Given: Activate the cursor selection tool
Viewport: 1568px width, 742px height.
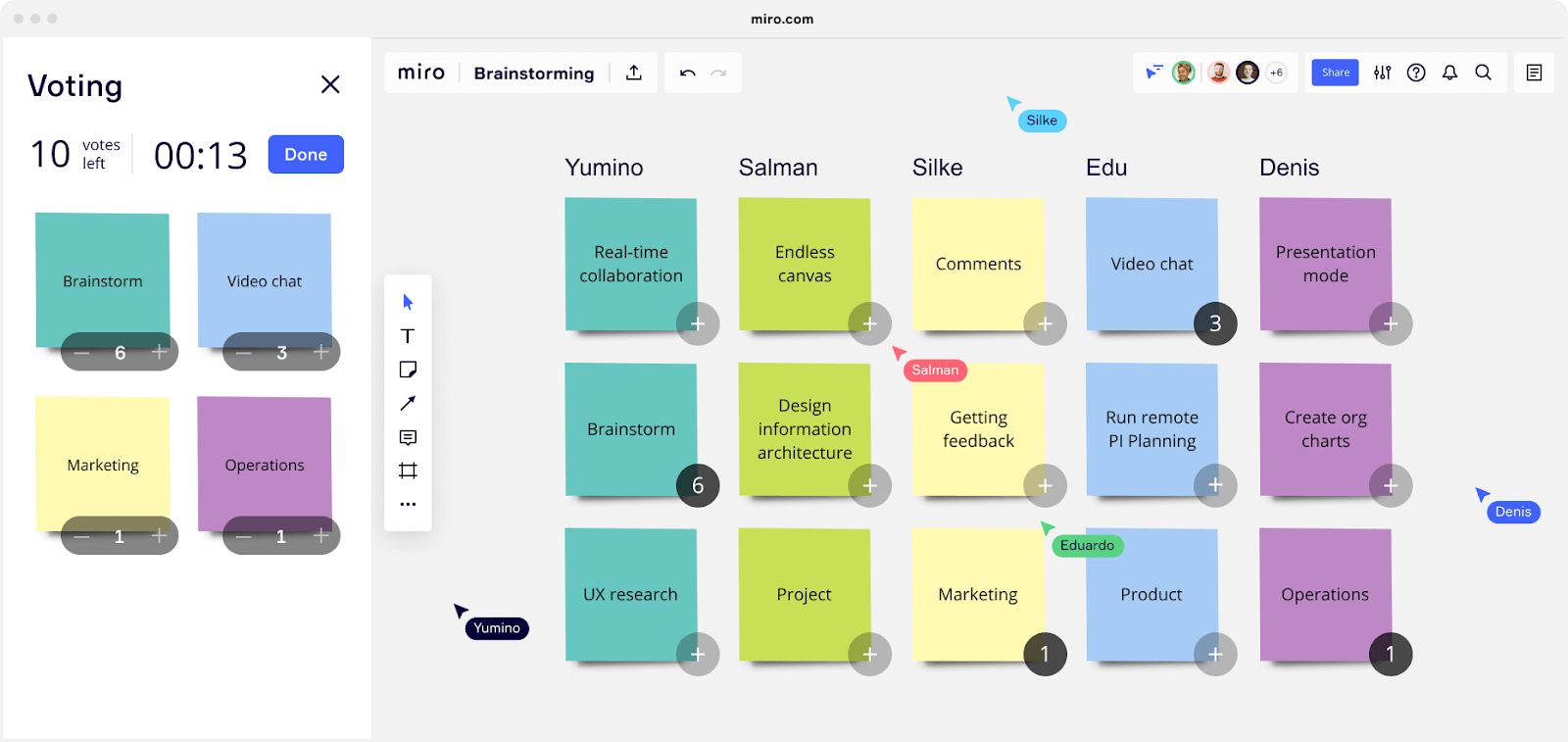Looking at the screenshot, I should coord(408,301).
